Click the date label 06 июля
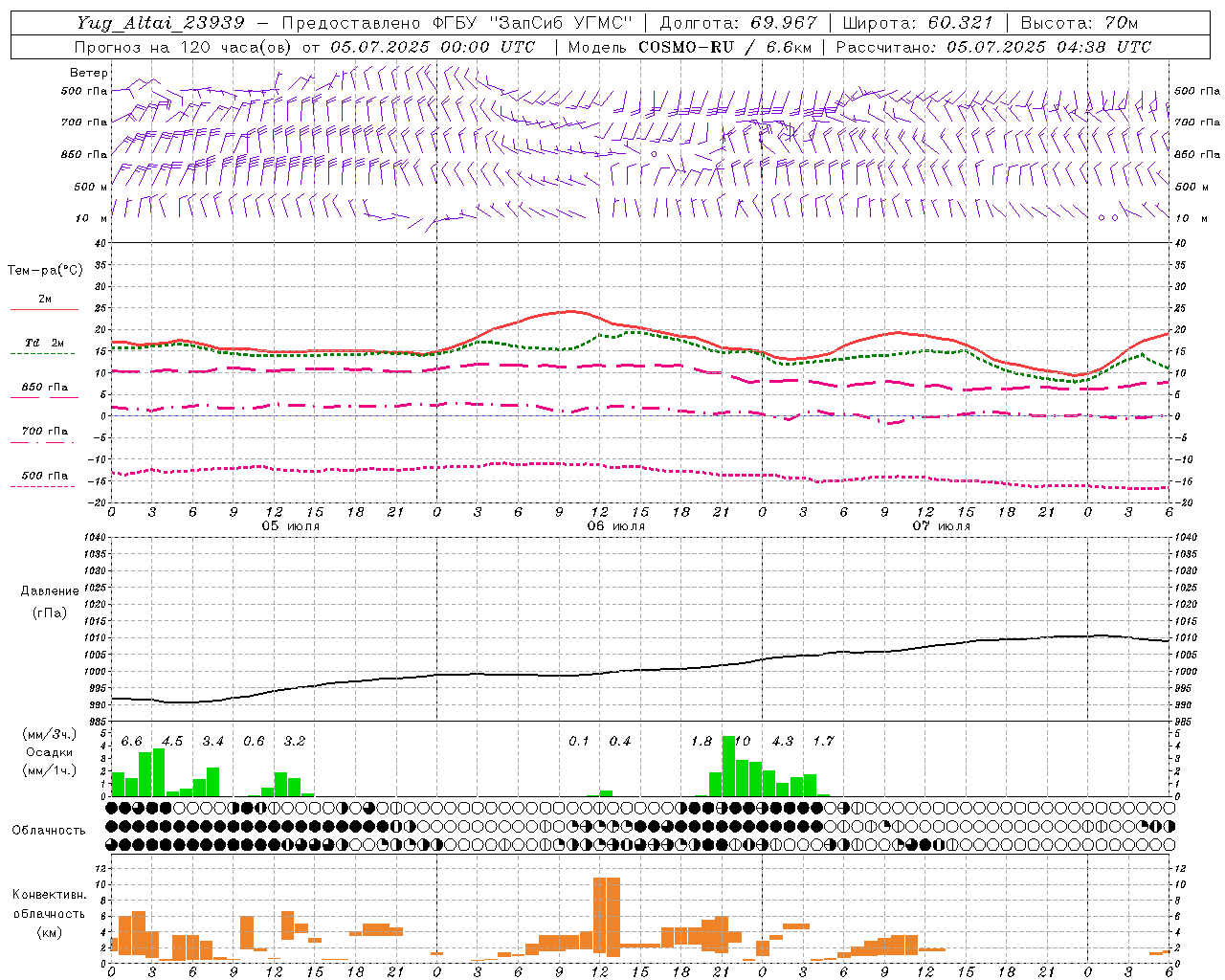The image size is (1225, 980). pos(616,526)
